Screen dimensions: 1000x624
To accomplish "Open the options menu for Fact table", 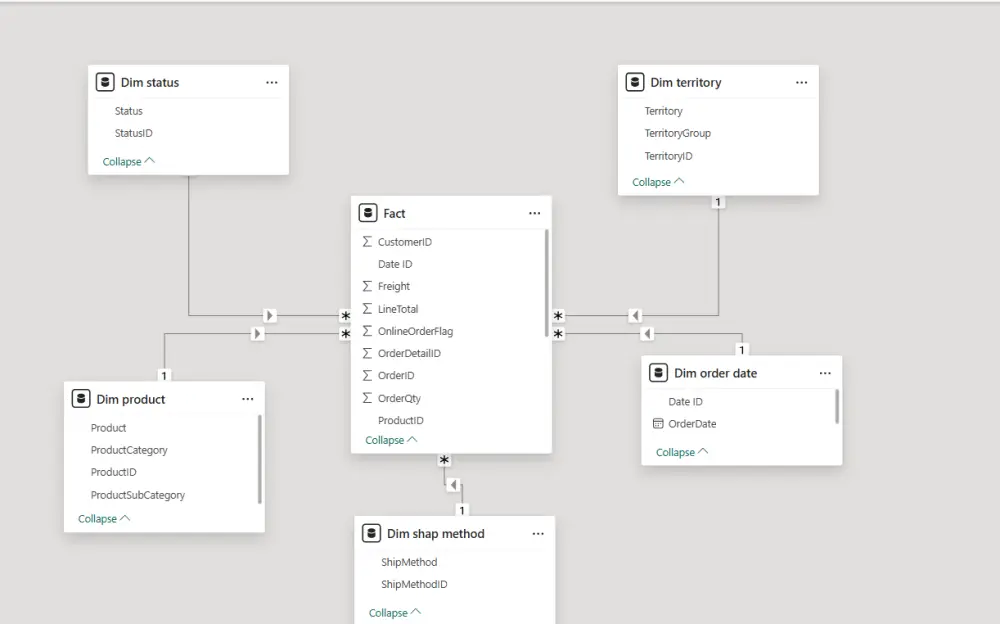I will (534, 212).
